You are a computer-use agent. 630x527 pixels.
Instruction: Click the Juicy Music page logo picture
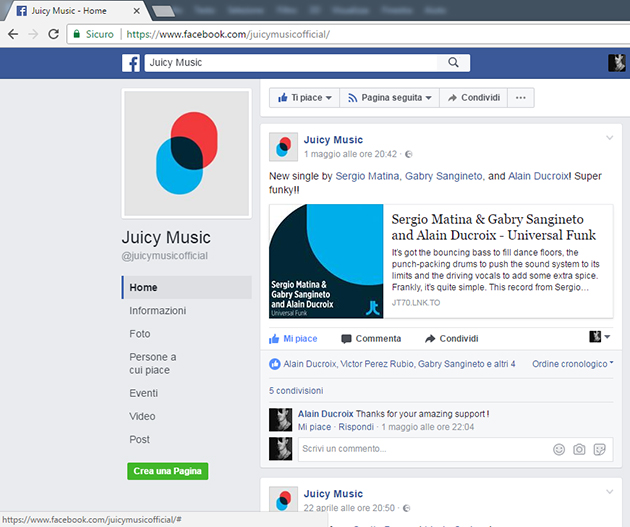pos(186,153)
